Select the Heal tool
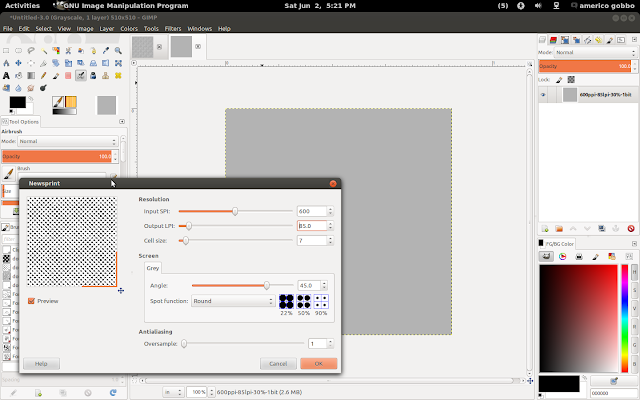 [118, 76]
